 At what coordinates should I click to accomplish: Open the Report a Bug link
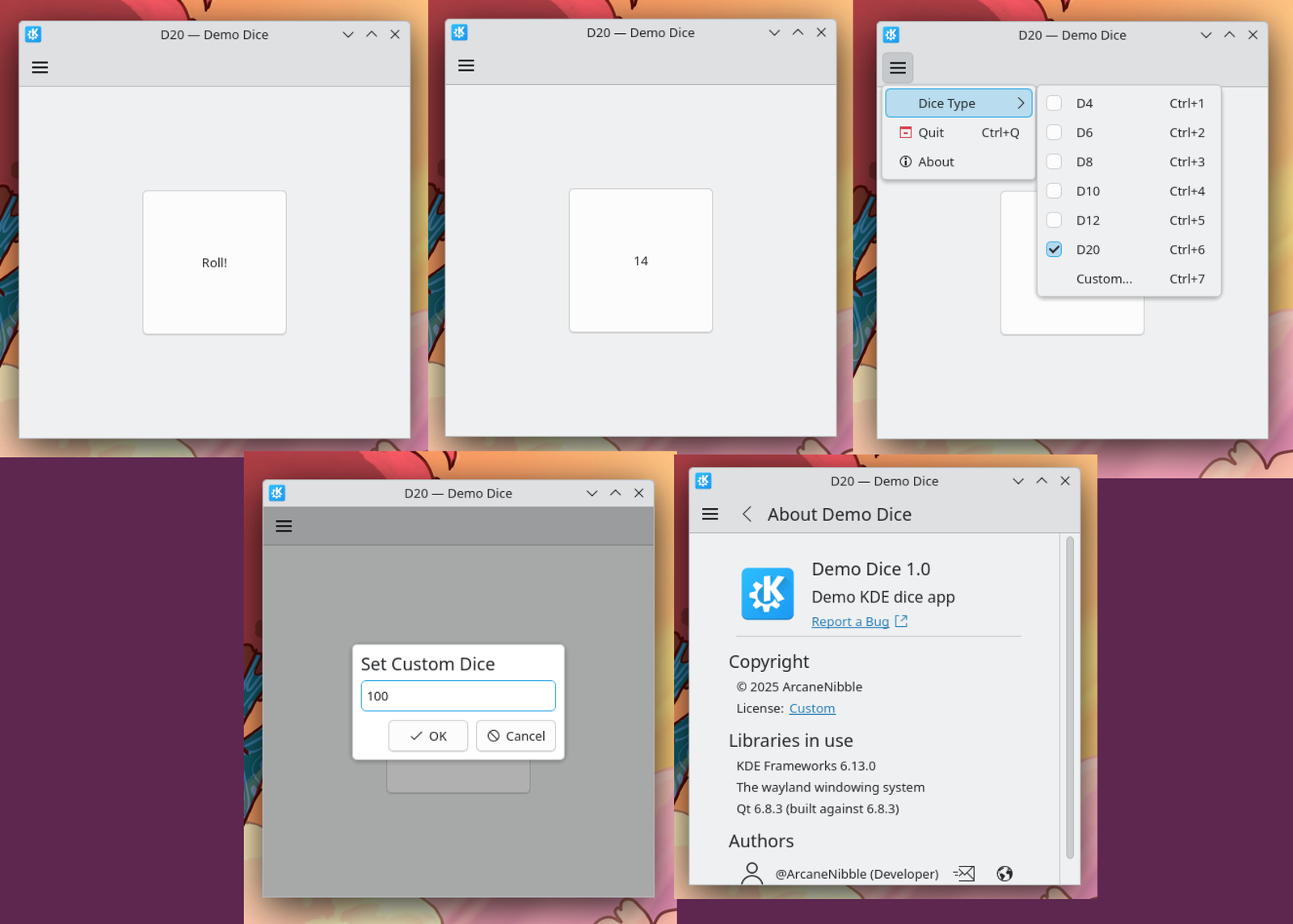coord(849,621)
